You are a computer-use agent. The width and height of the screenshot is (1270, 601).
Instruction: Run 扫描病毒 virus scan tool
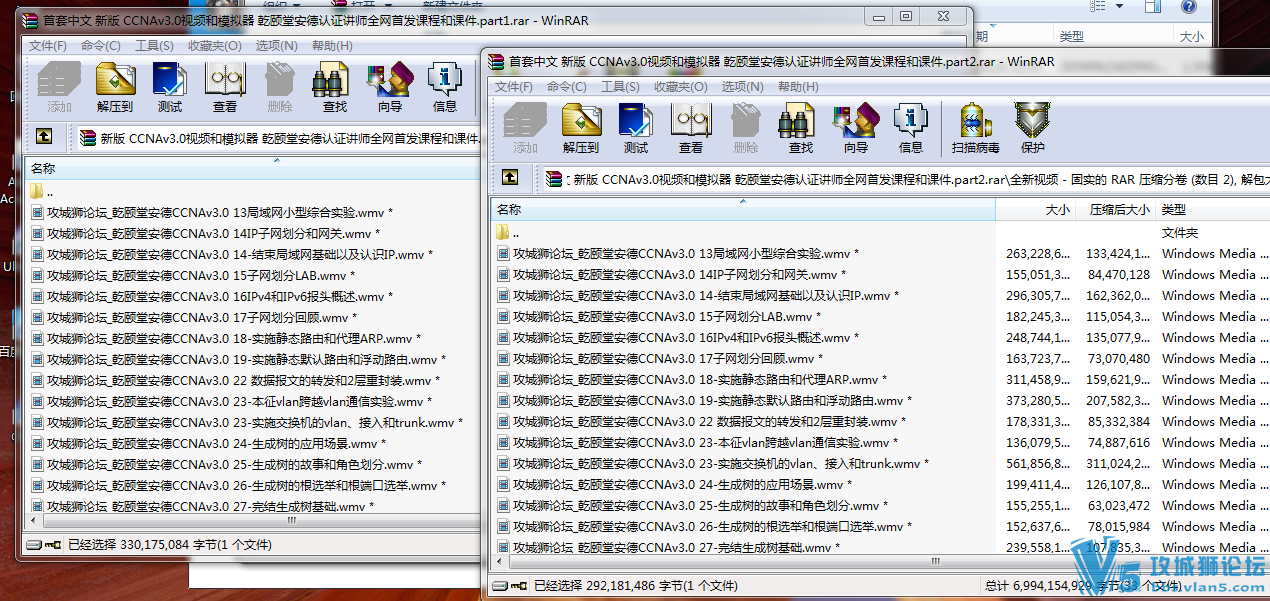975,128
